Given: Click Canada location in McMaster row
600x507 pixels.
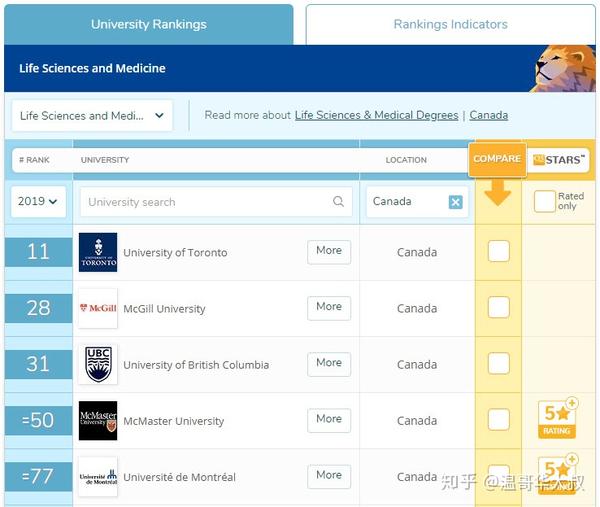Looking at the screenshot, I should 417,421.
